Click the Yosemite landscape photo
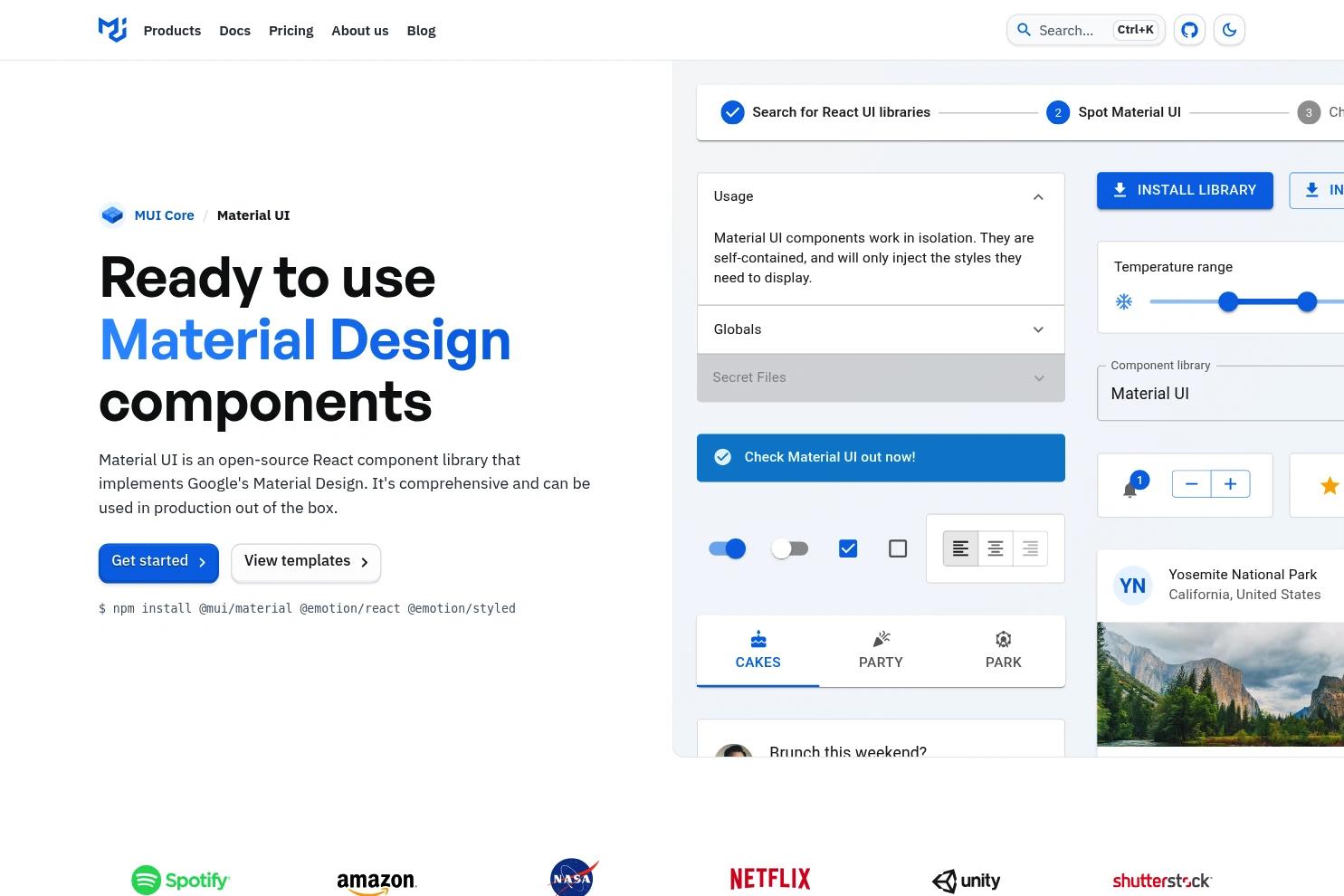 coord(1220,684)
